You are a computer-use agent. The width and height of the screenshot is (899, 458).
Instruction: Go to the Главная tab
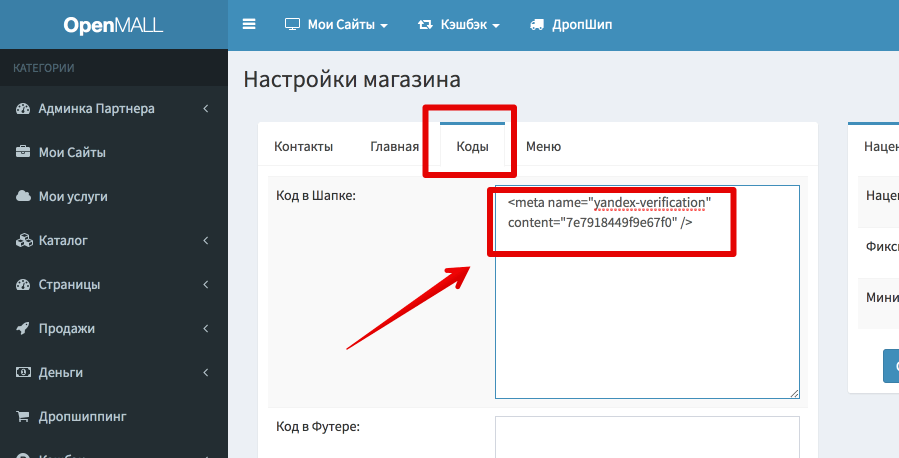coord(394,146)
